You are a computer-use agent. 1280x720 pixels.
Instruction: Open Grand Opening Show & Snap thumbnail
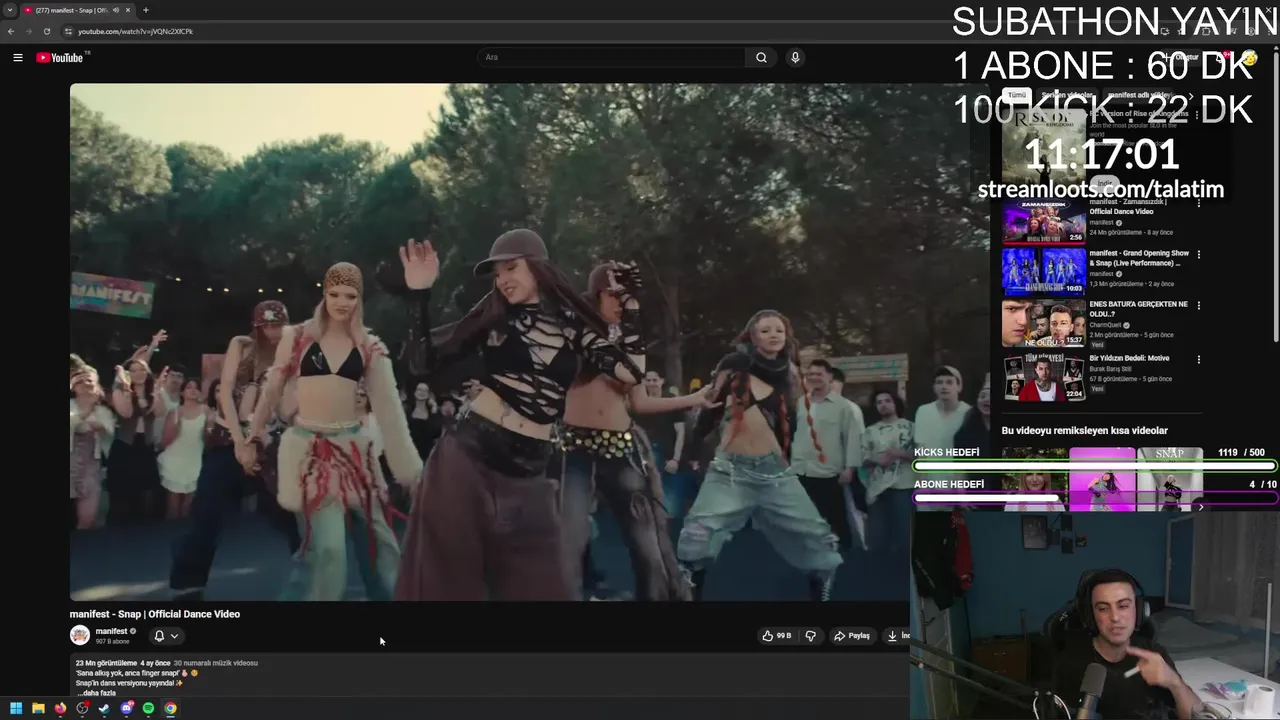(1044, 272)
